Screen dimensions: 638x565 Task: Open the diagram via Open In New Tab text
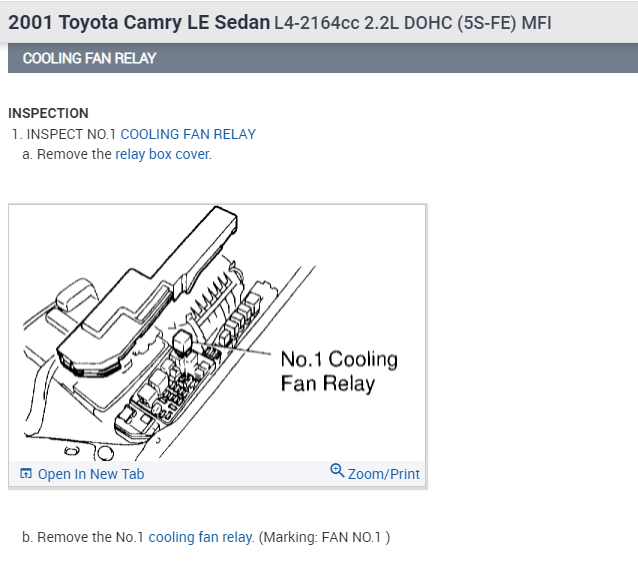click(x=91, y=474)
